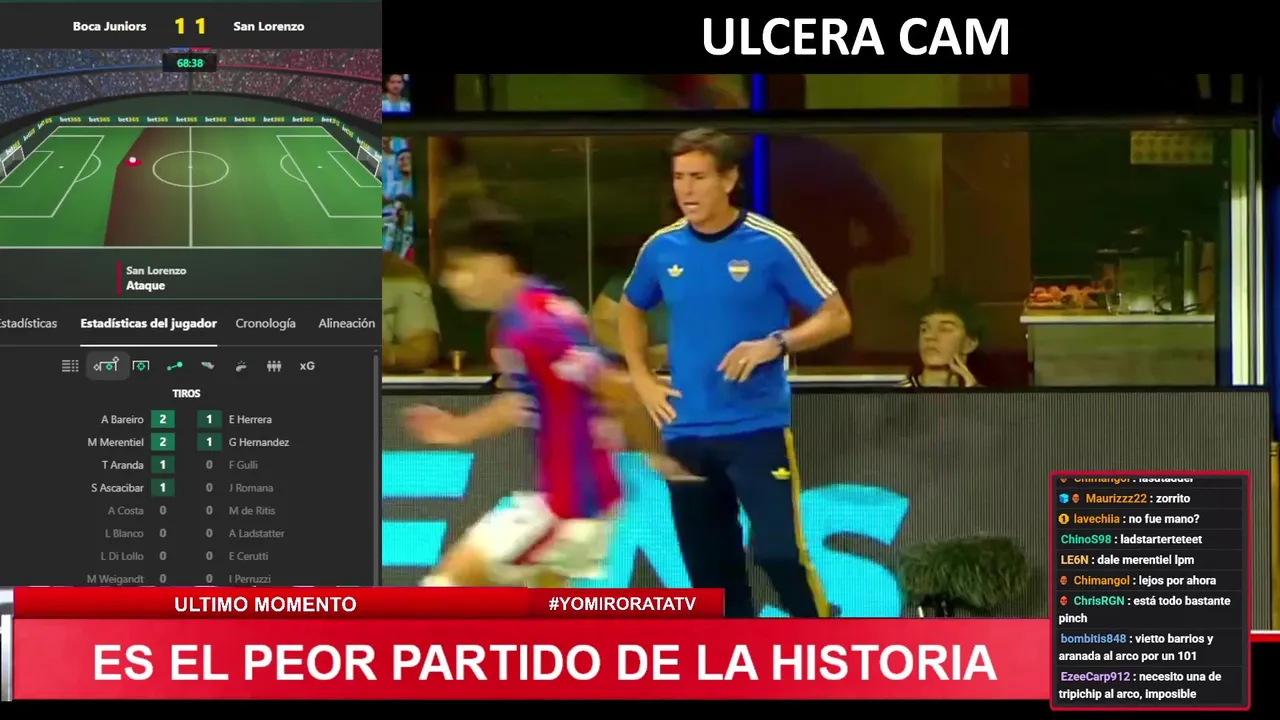Switch to the Cronología tab
Viewport: 1280px width, 720px height.
tap(265, 323)
